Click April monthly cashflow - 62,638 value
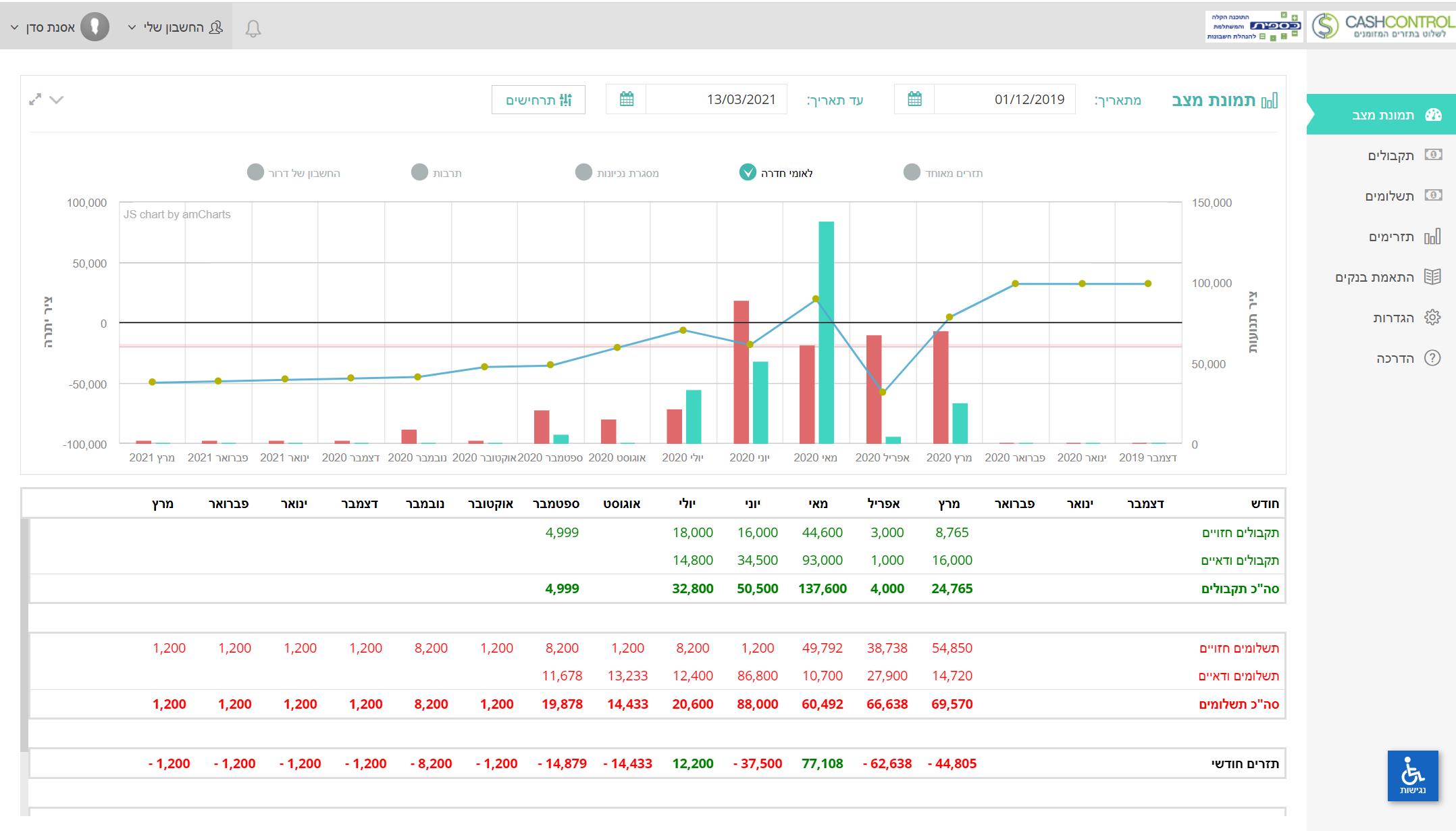Viewport: 1456px width, 831px height. tap(887, 763)
